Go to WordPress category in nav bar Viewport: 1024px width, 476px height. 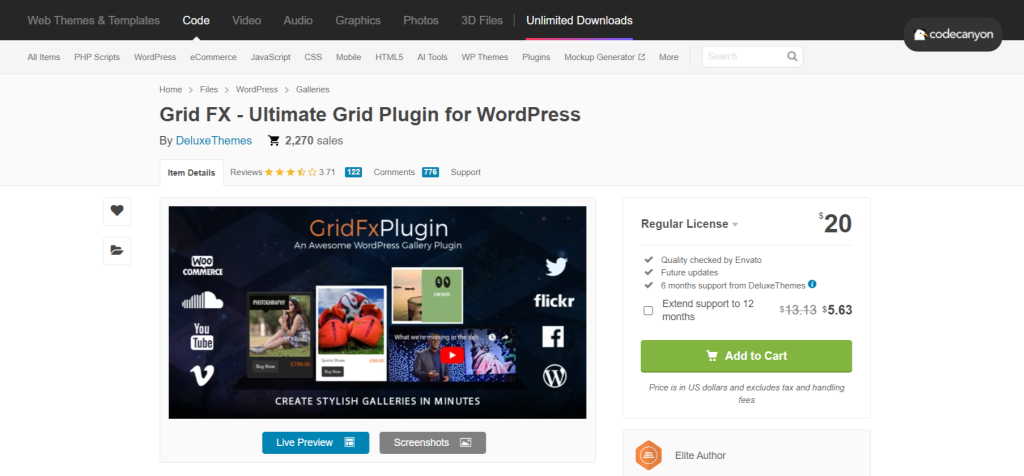[155, 57]
